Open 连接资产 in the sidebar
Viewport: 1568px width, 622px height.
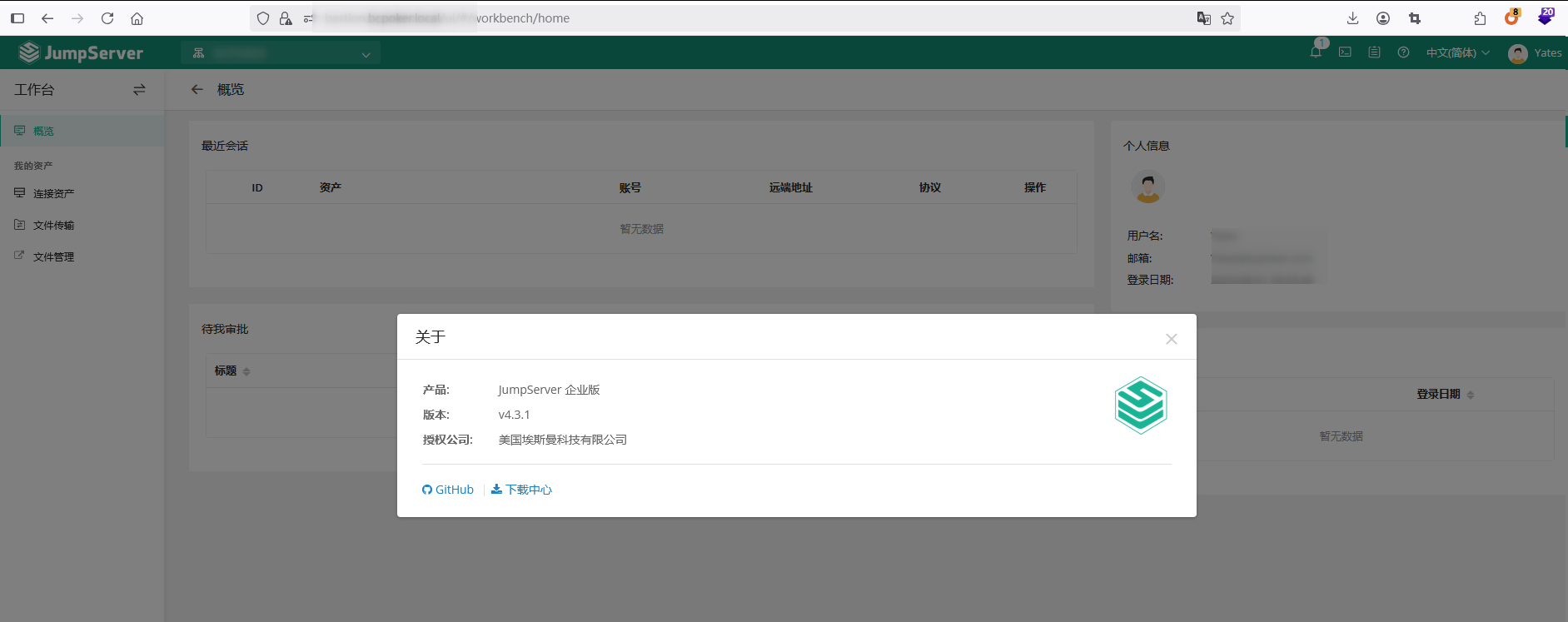[53, 193]
